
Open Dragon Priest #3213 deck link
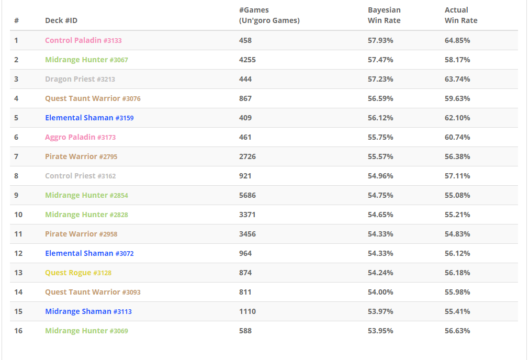[80, 79]
